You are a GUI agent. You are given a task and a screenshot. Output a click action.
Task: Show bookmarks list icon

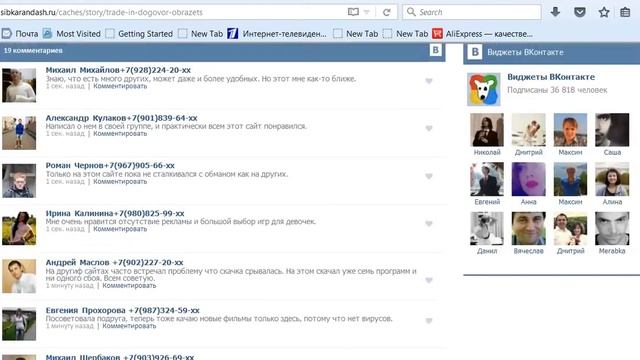click(x=625, y=12)
